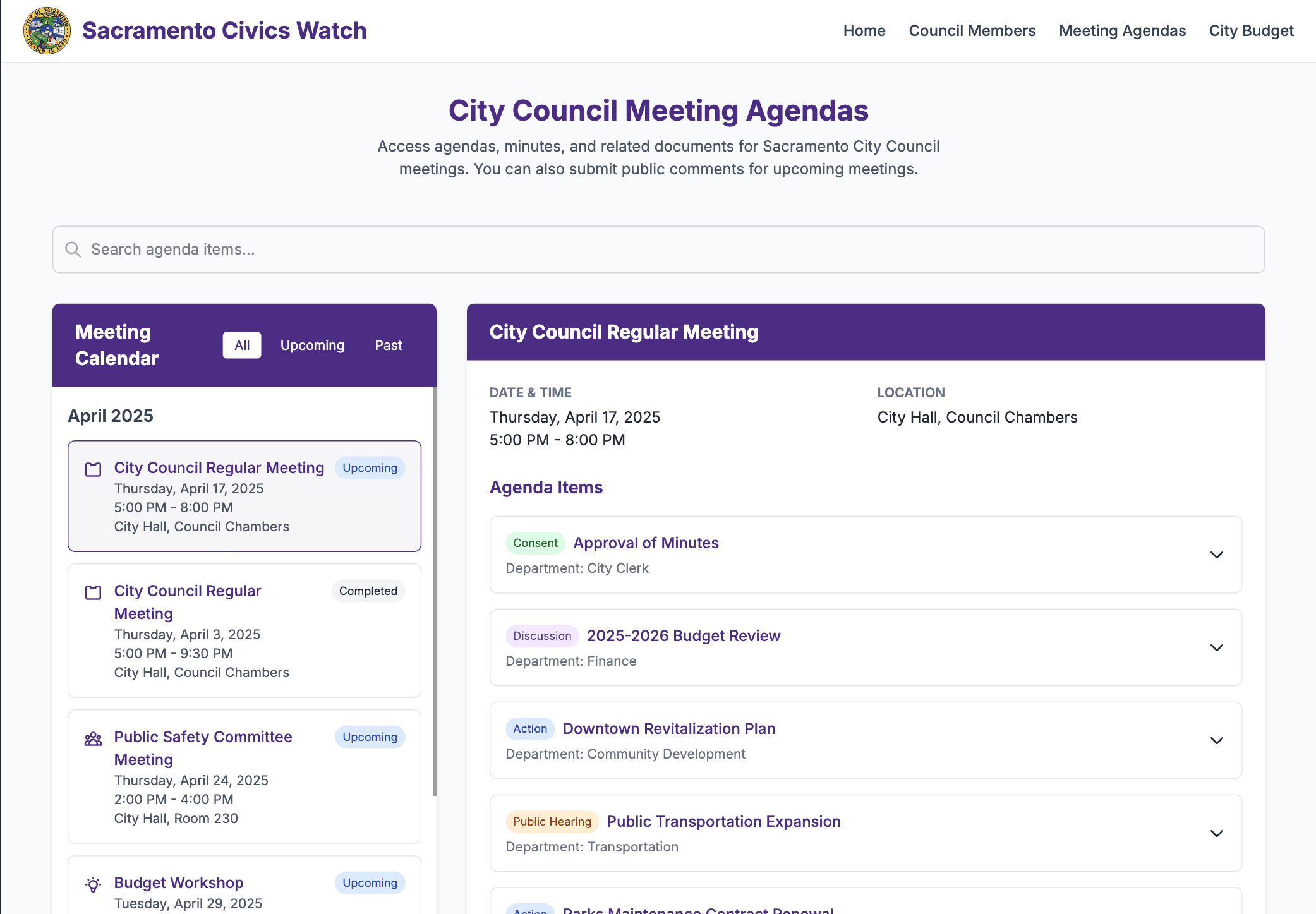Click 'Department: City Clerk' text
The image size is (1316, 914).
pos(577,568)
